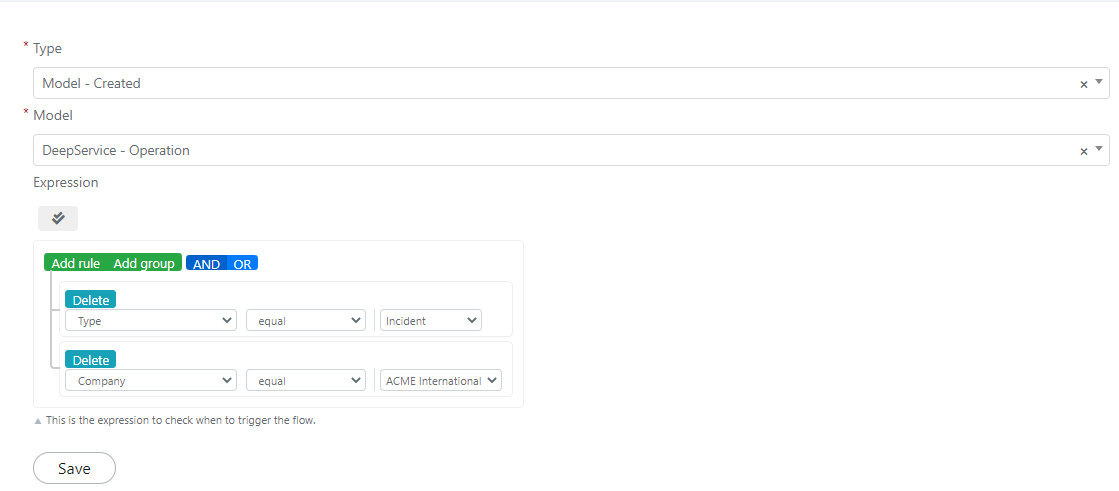Open the Model dropdown arrow

click(x=1099, y=148)
